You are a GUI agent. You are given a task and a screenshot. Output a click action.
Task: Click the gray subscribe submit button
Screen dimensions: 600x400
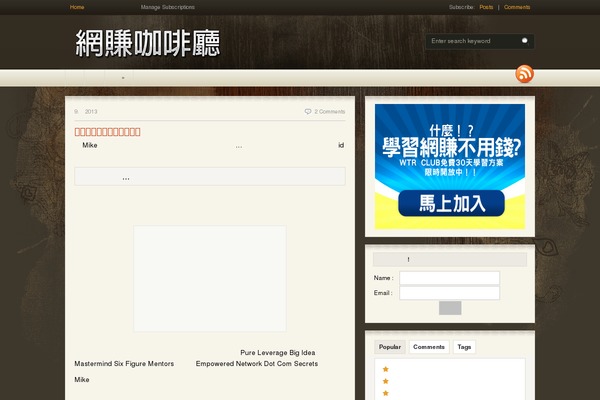(450, 308)
